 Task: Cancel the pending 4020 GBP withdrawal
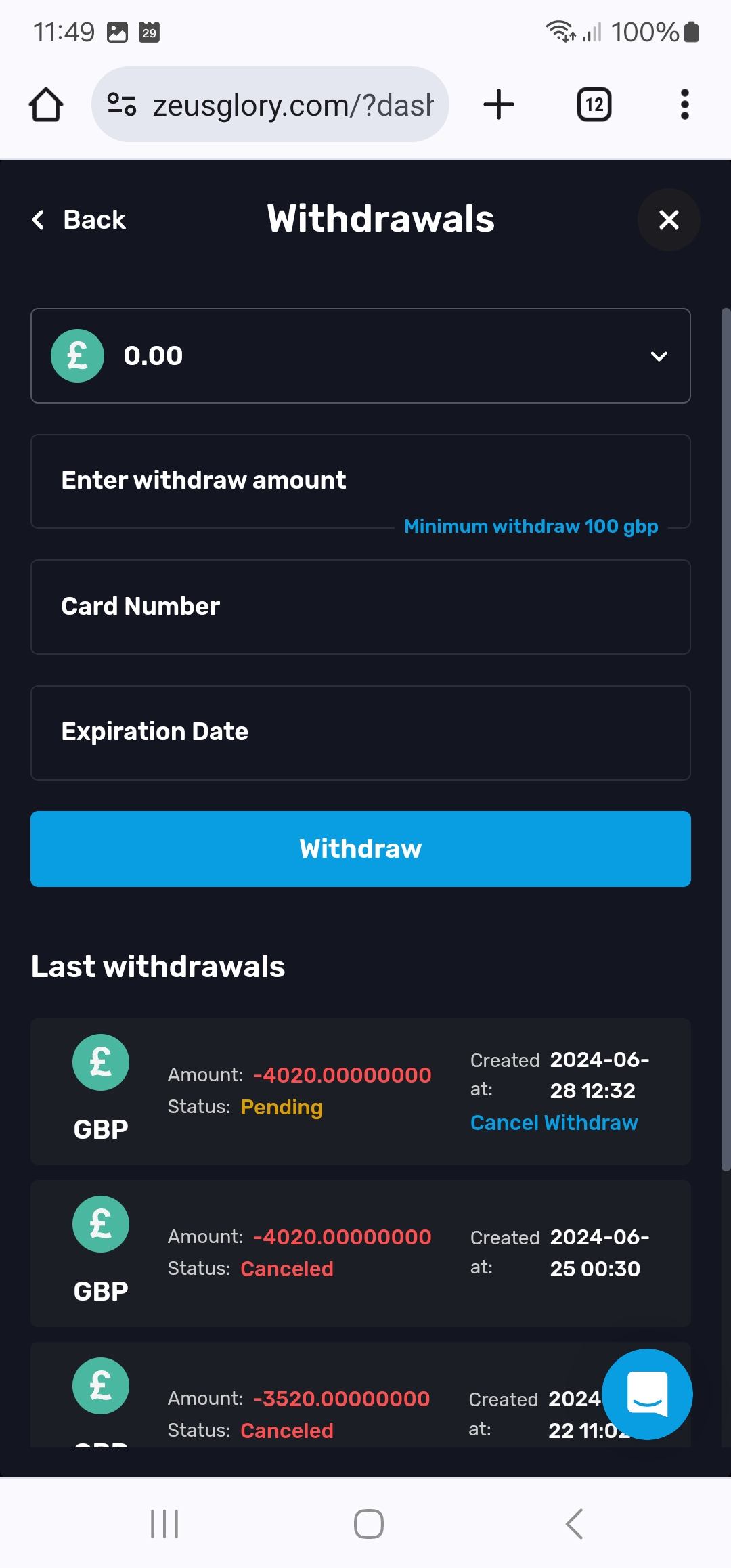click(554, 1123)
